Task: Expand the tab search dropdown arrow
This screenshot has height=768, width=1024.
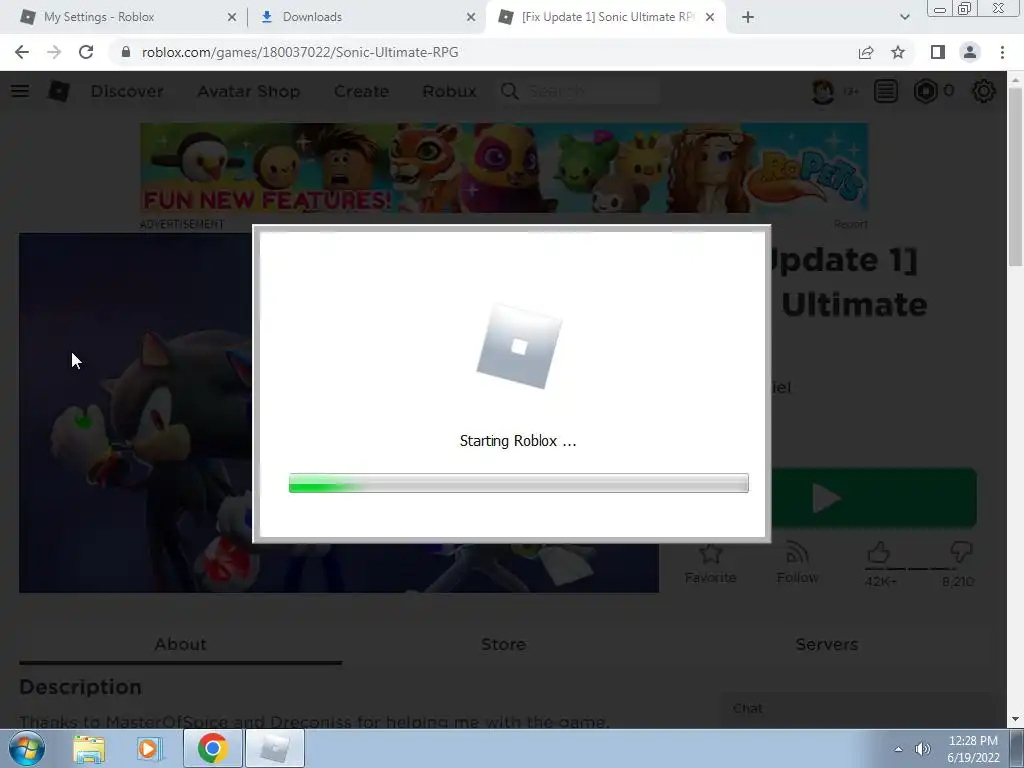Action: pos(904,18)
